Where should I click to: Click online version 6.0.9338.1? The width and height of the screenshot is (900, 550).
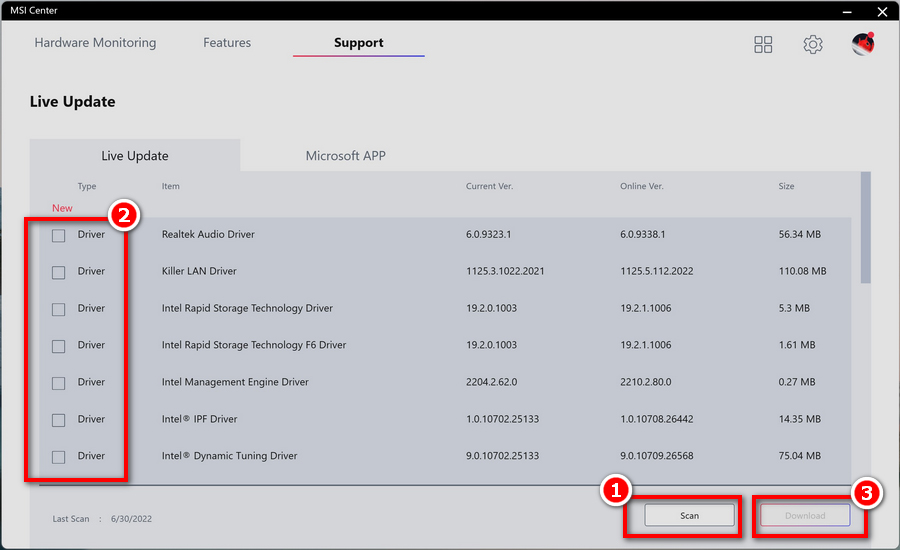[x=643, y=234]
